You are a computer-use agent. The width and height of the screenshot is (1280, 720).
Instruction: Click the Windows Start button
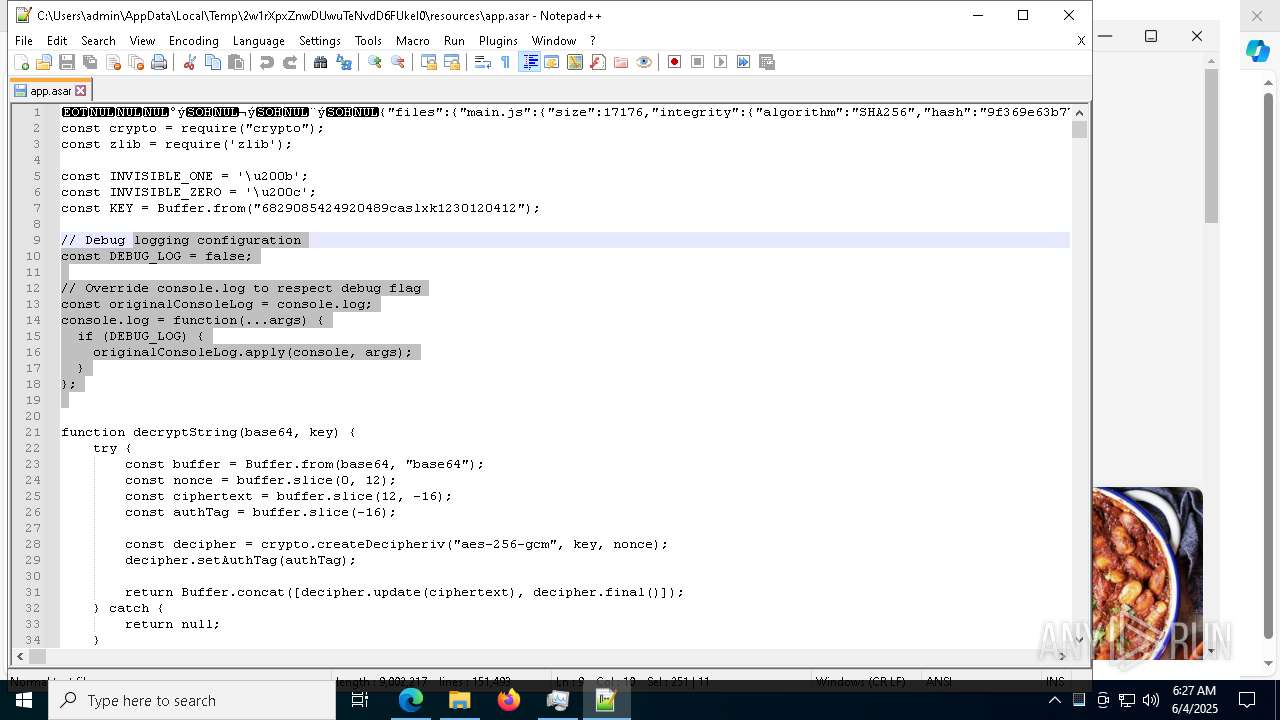click(23, 700)
